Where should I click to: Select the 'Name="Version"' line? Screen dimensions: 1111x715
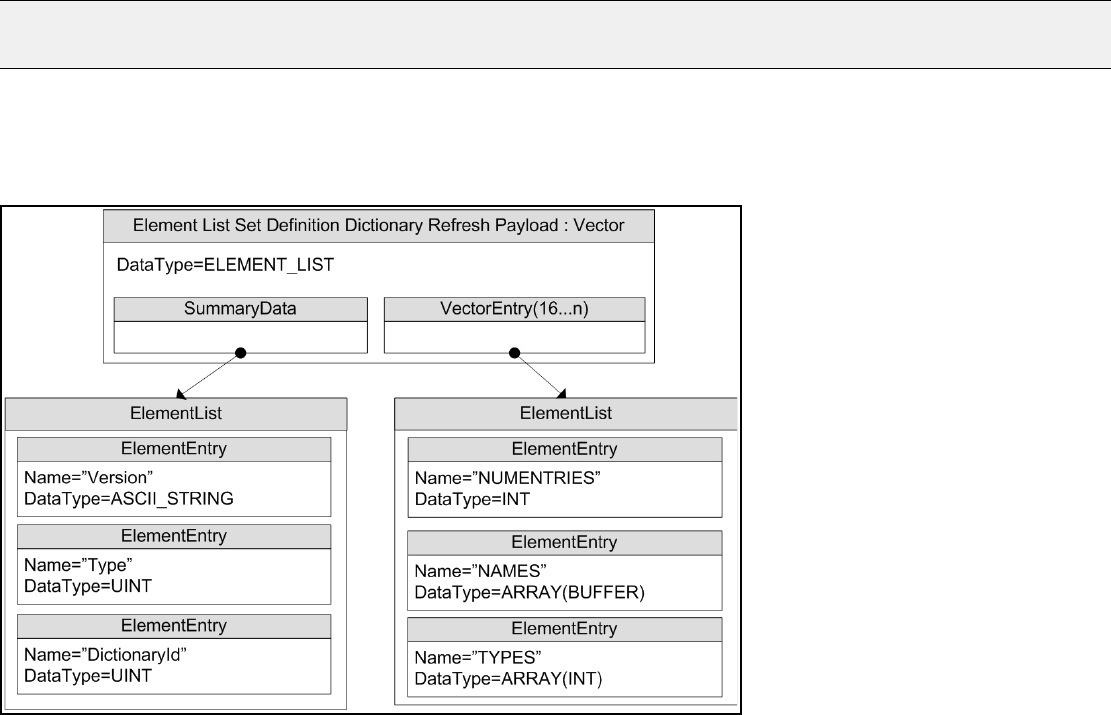(89, 478)
